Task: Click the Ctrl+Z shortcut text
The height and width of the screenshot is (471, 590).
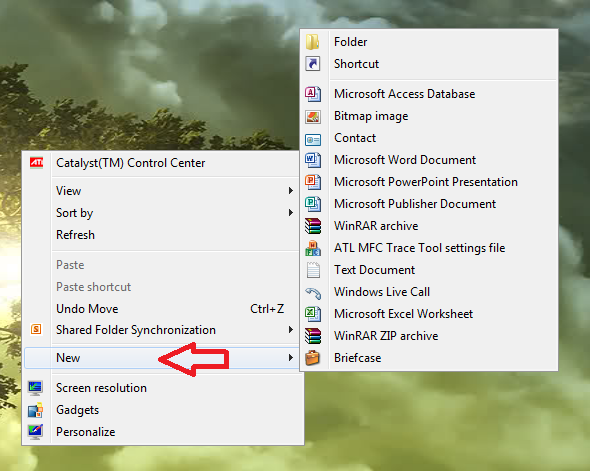Action: [267, 309]
